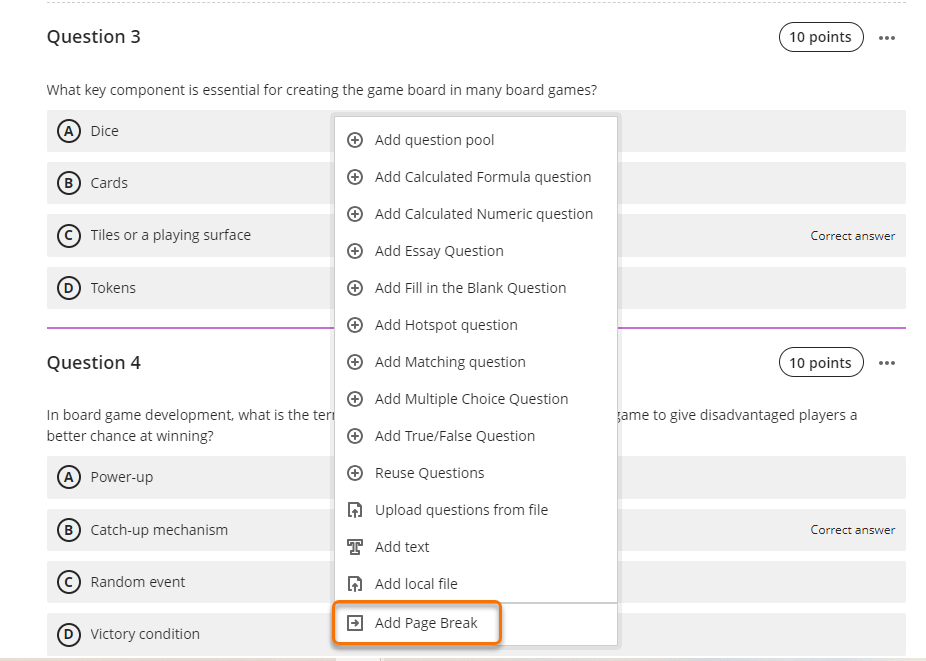Click the text icon beside Add text
This screenshot has height=661, width=926.
(x=354, y=547)
